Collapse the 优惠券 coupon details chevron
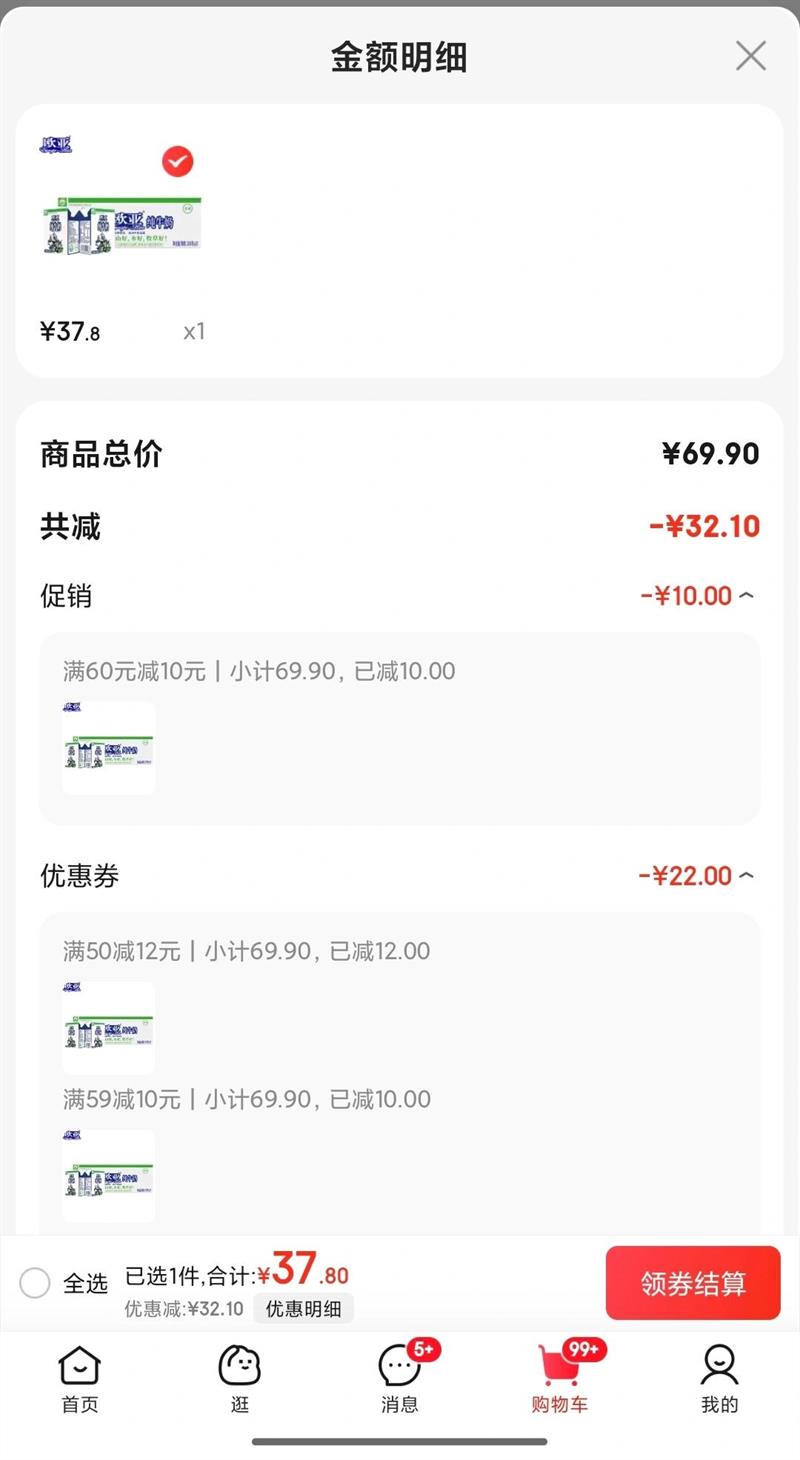The height and width of the screenshot is (1460, 800). [x=746, y=876]
